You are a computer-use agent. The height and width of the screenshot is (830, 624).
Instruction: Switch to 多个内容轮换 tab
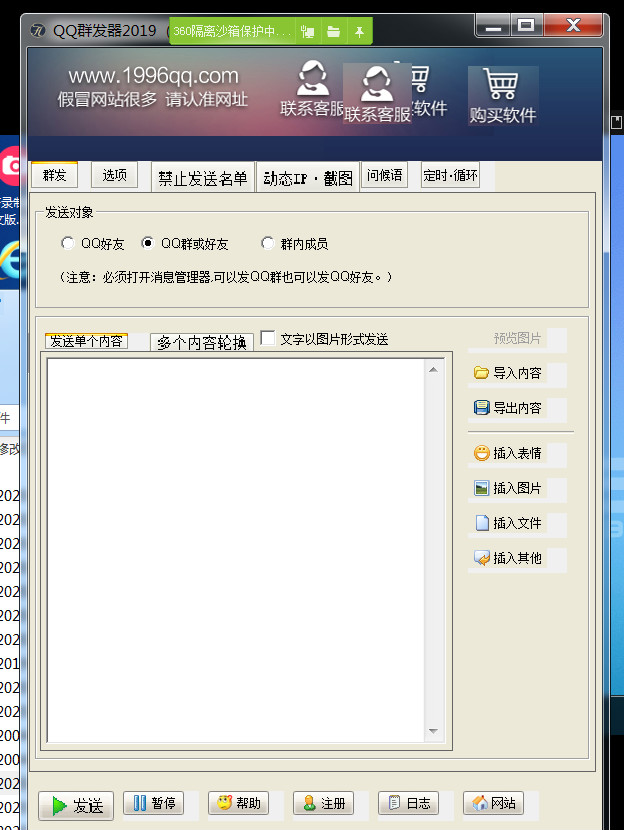click(x=202, y=342)
